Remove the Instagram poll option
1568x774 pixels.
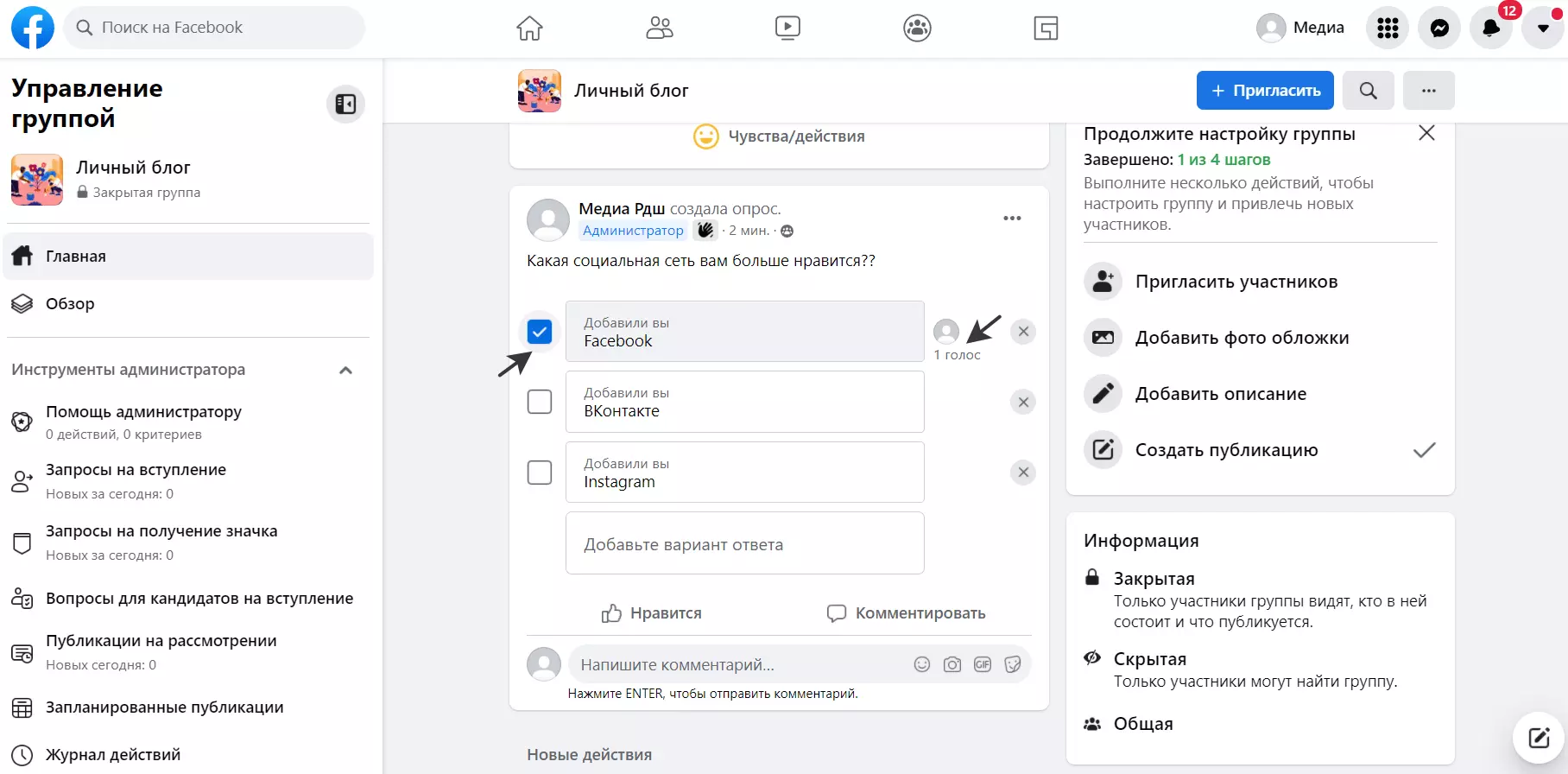(1023, 473)
